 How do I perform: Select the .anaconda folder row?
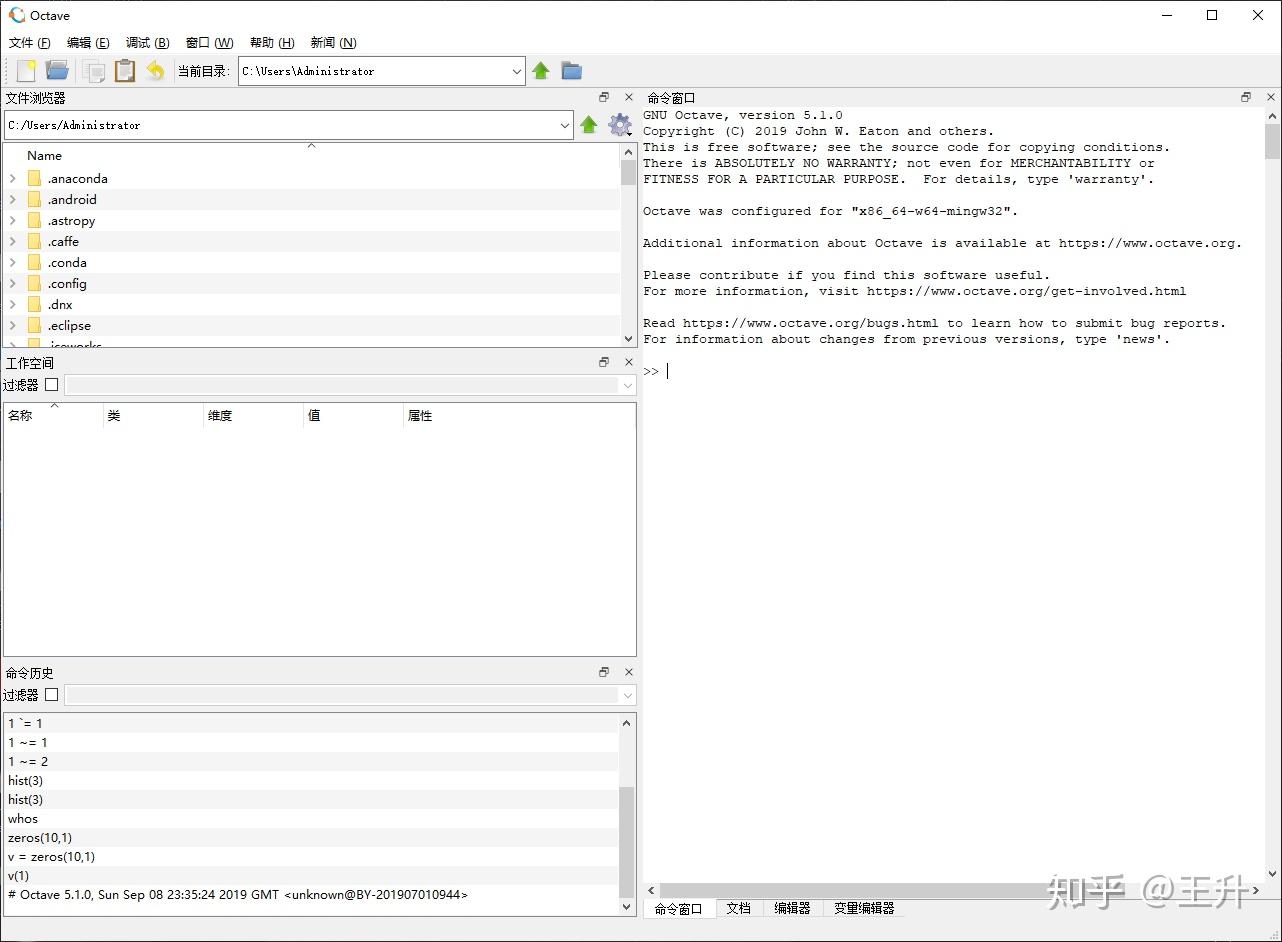pos(312,178)
